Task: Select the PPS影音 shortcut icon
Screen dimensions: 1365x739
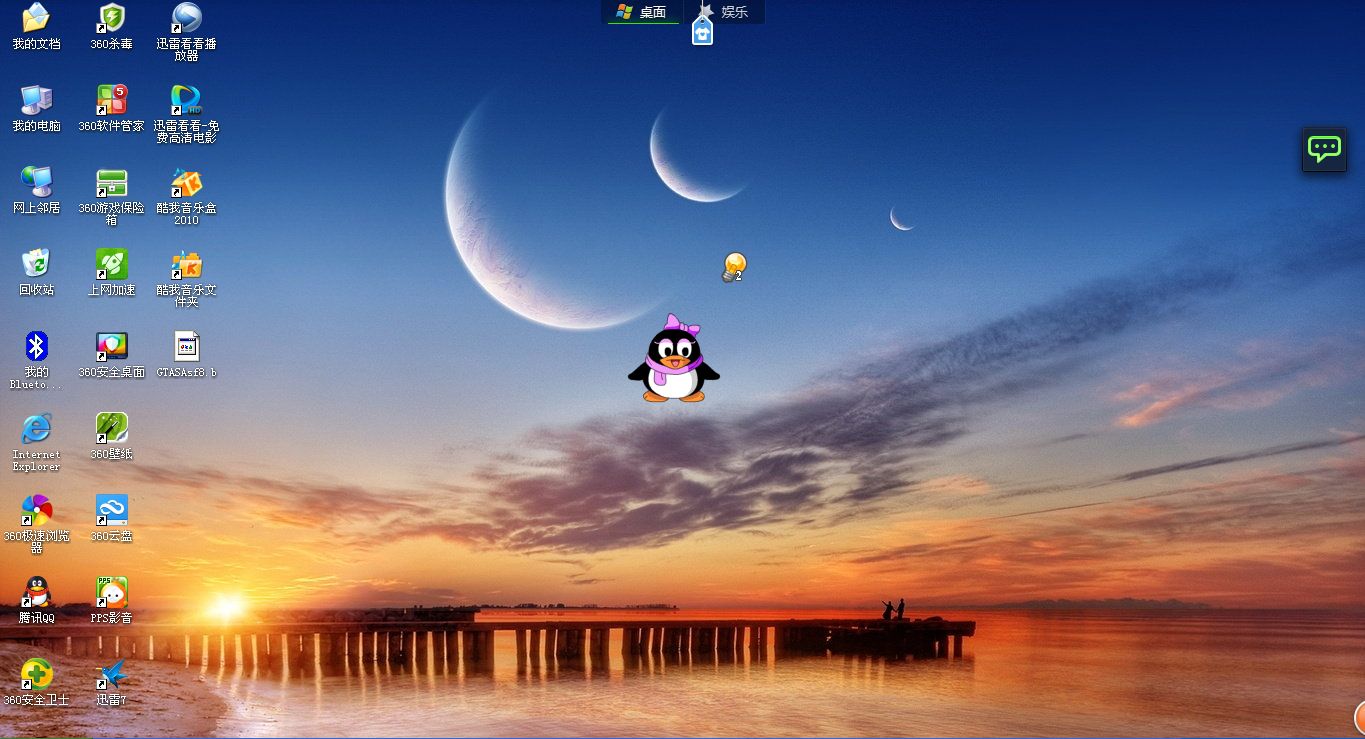Action: [111, 592]
